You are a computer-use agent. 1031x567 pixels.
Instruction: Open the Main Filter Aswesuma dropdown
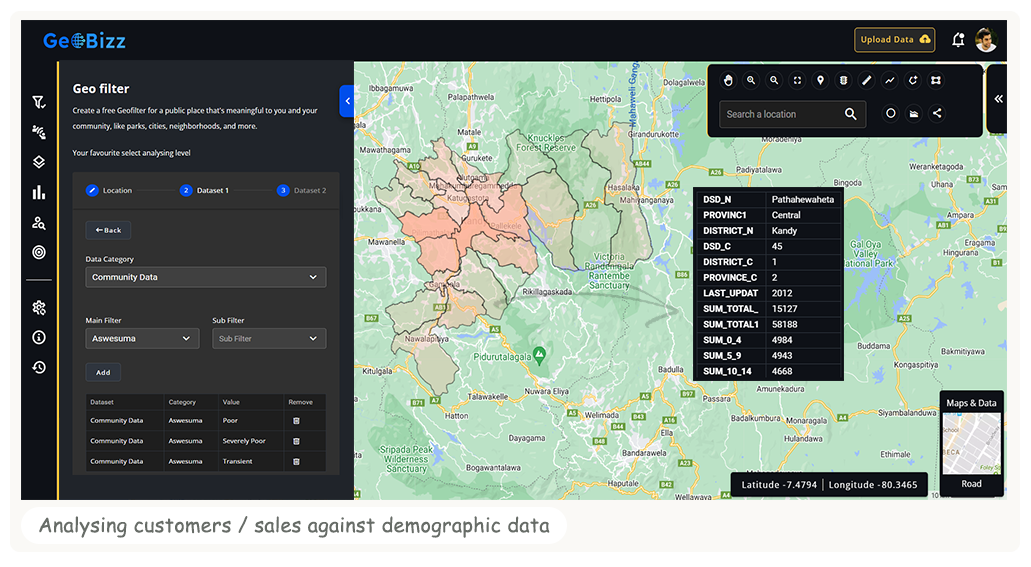click(142, 338)
